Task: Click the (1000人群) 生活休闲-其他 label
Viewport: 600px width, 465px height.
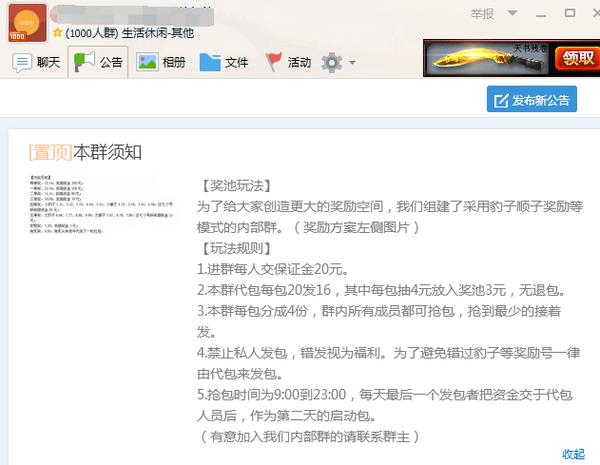Action: pos(129,33)
